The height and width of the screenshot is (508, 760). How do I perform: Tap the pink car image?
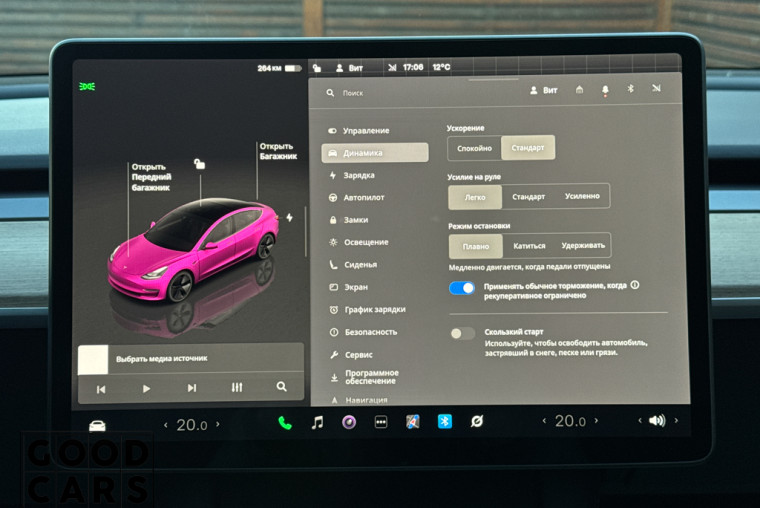click(194, 251)
